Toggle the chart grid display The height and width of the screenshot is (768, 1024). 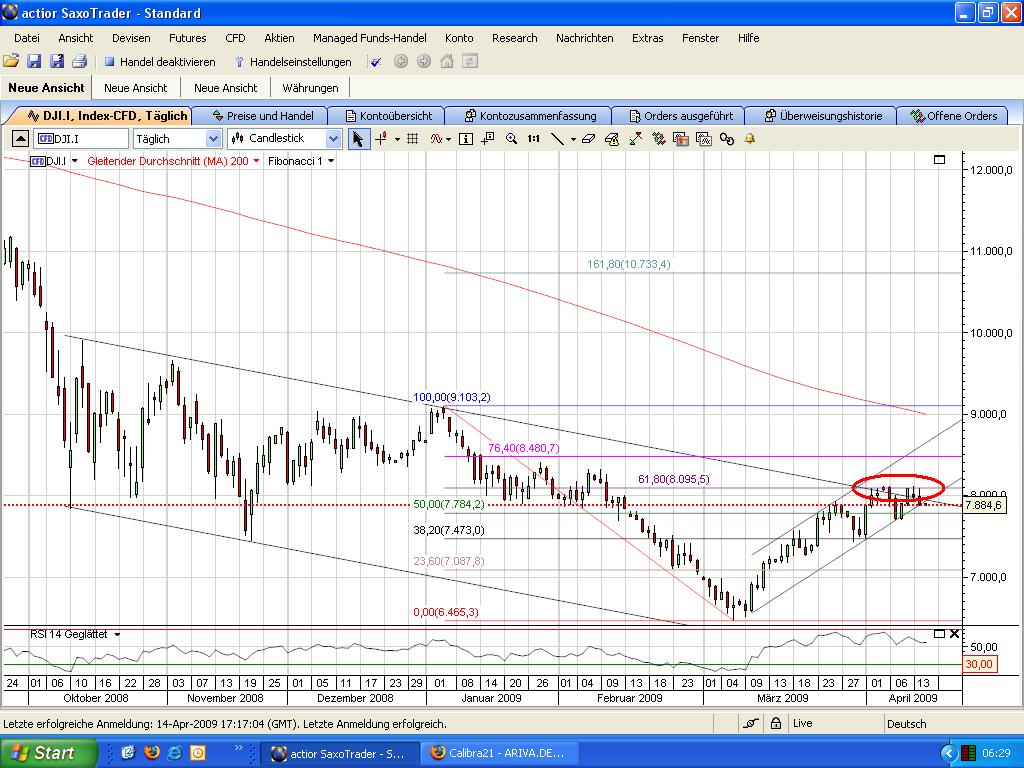coord(412,138)
